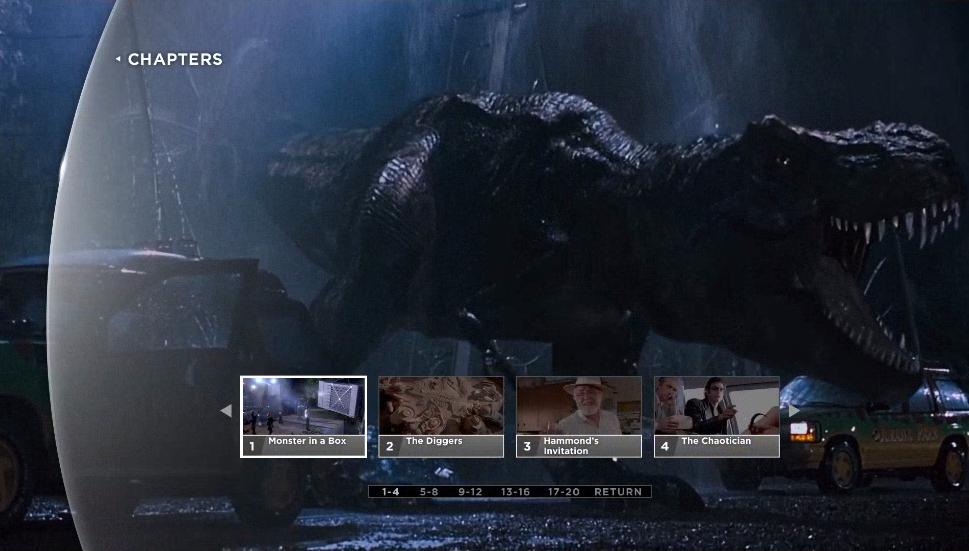Jump to chapters 1-4 page
This screenshot has width=969, height=551.
(x=390, y=492)
